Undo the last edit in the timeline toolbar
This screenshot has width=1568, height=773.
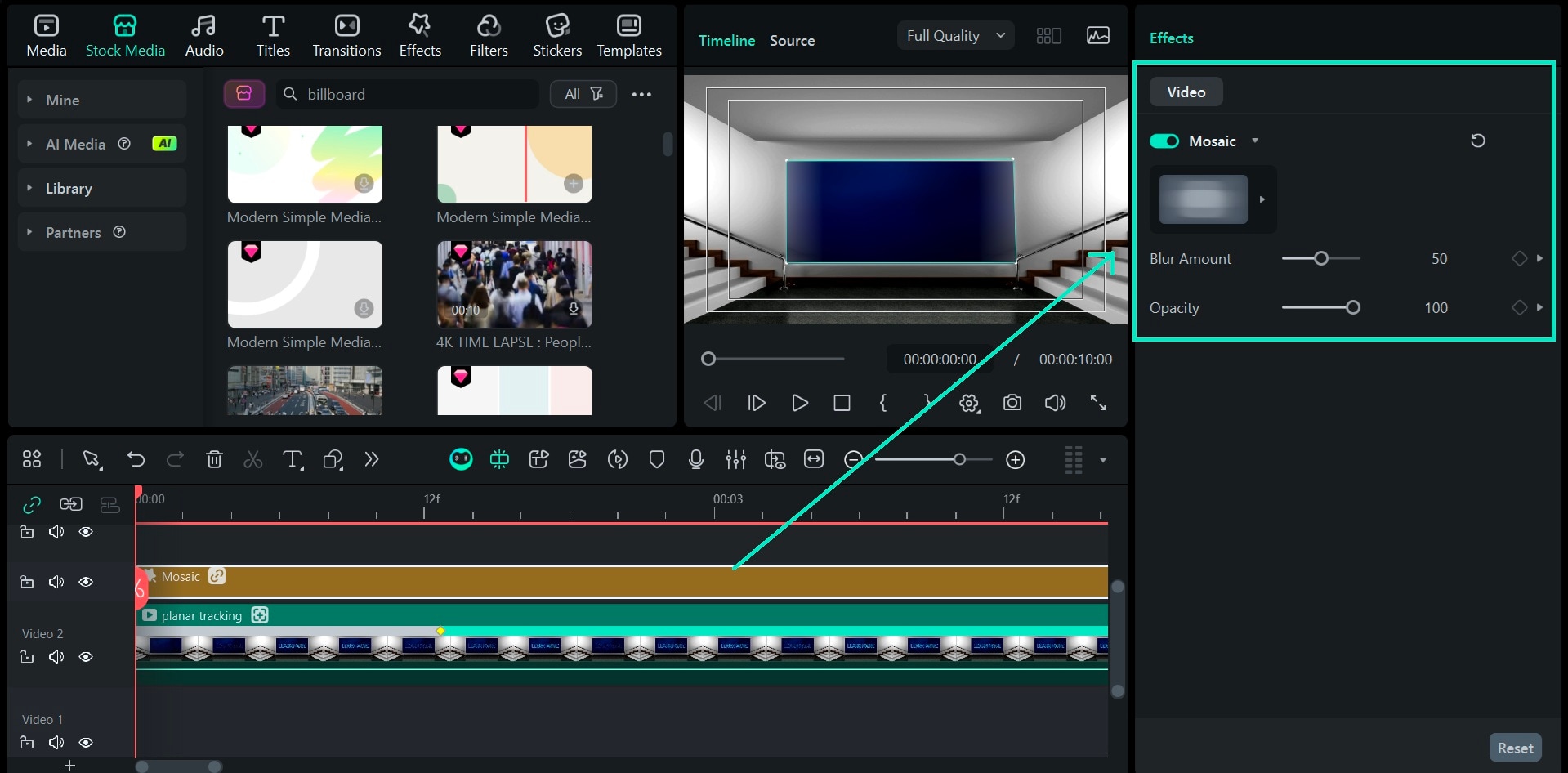136,459
